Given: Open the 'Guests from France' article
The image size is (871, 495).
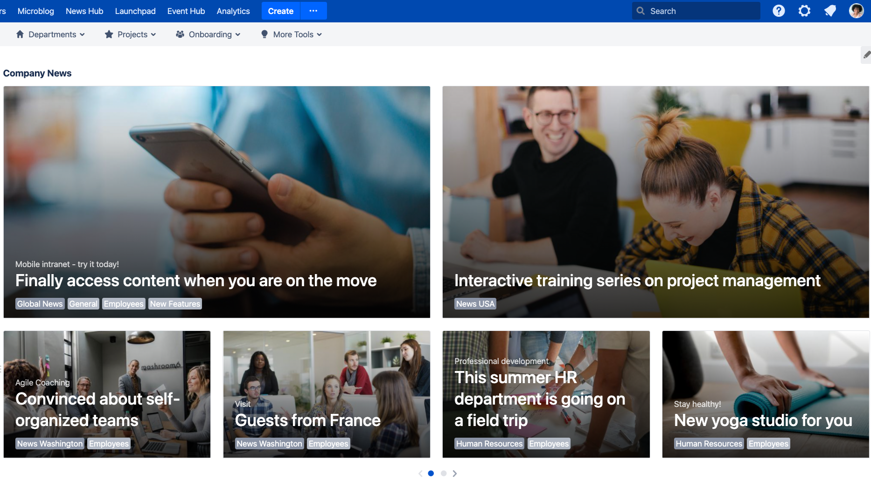Looking at the screenshot, I should (308, 421).
